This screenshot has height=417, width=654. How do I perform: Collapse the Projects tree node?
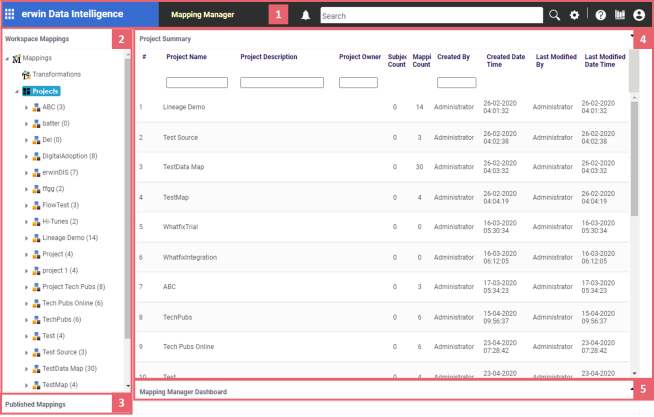pos(17,91)
